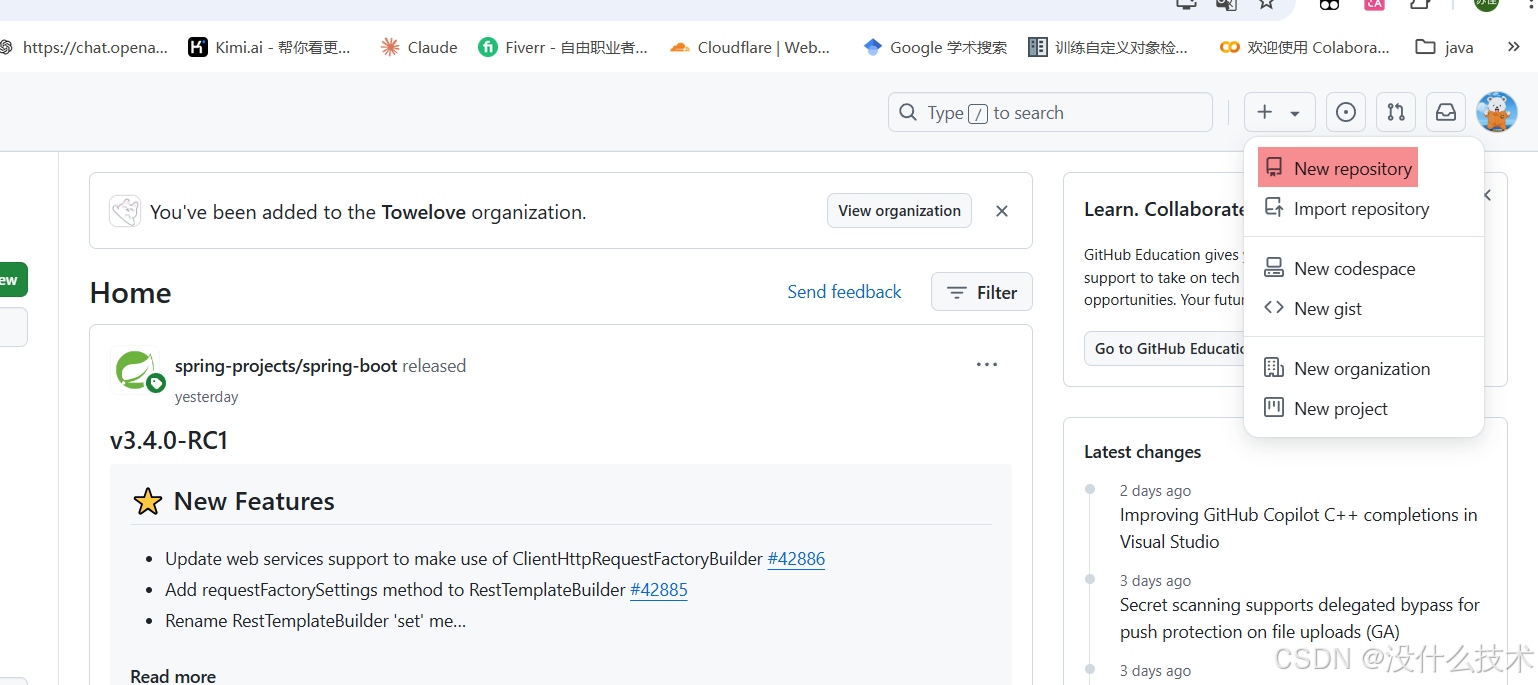1538x685 pixels.
Task: Open the user avatar menu
Action: coord(1496,112)
